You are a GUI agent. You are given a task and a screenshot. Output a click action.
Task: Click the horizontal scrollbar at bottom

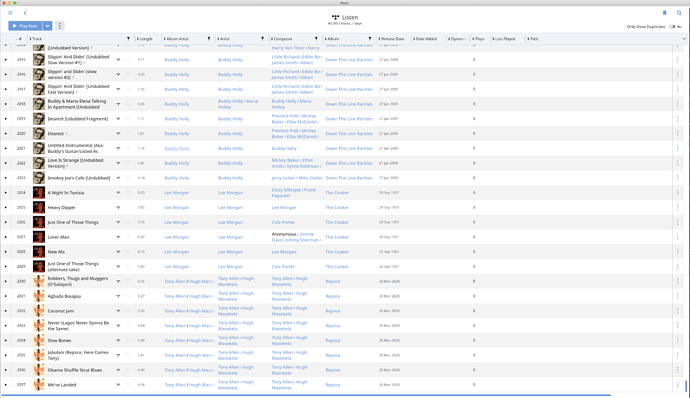306,395
